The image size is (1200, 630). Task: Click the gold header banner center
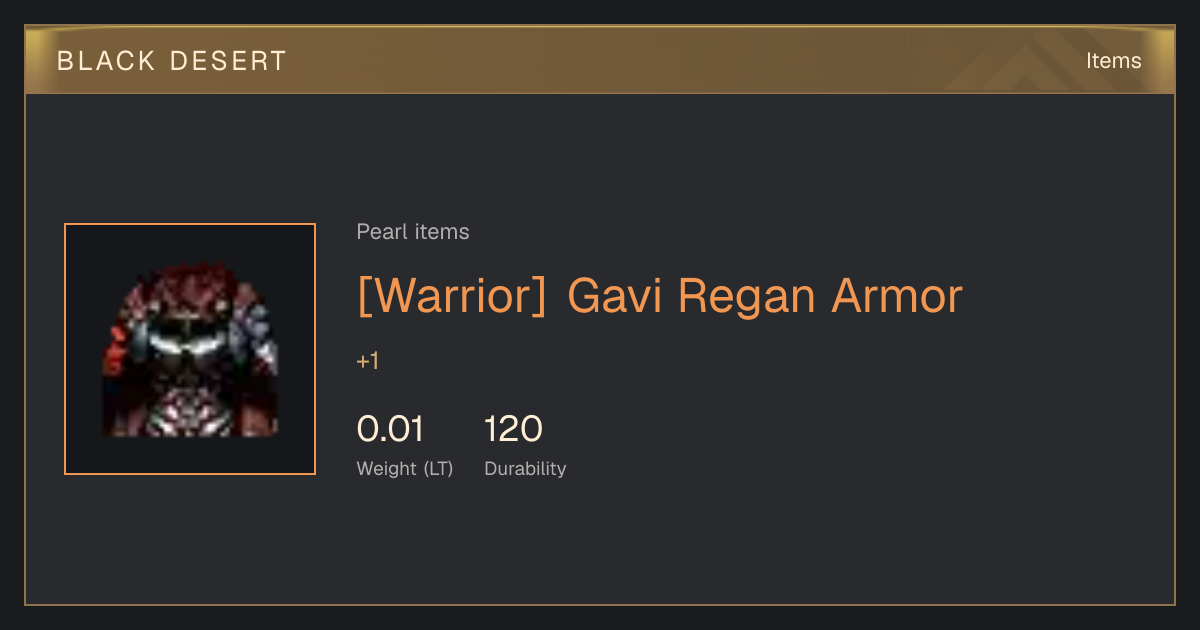point(600,60)
